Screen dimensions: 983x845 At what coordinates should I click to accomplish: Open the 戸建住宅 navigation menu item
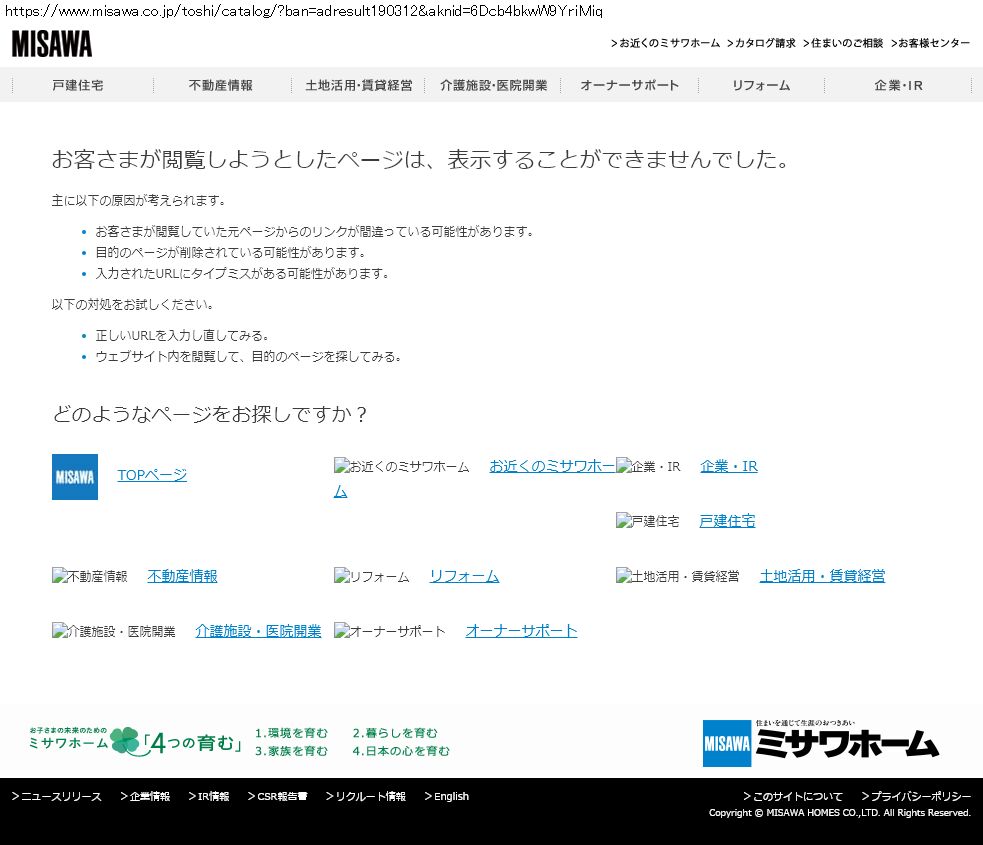[78, 85]
